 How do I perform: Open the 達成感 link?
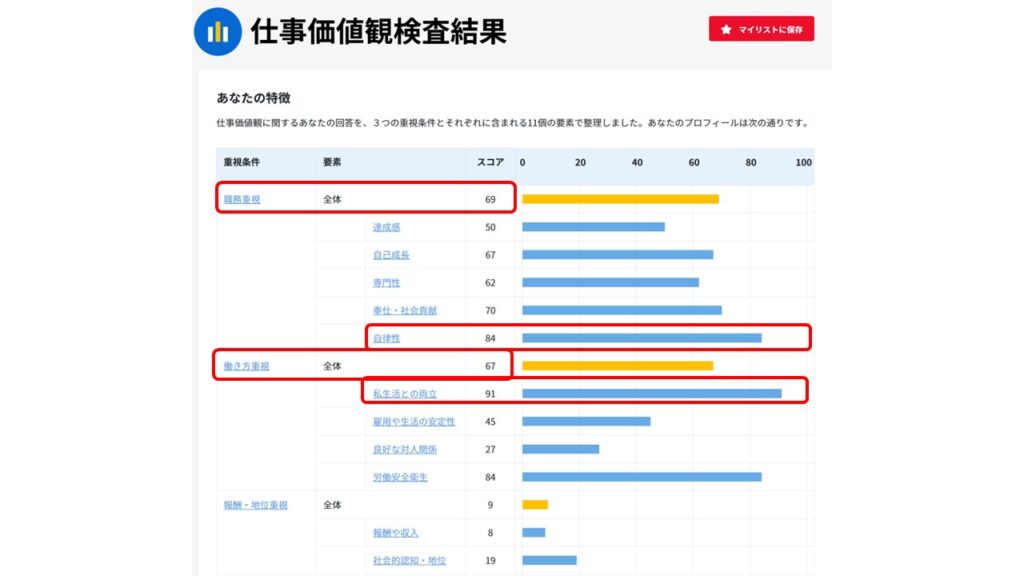(x=387, y=227)
